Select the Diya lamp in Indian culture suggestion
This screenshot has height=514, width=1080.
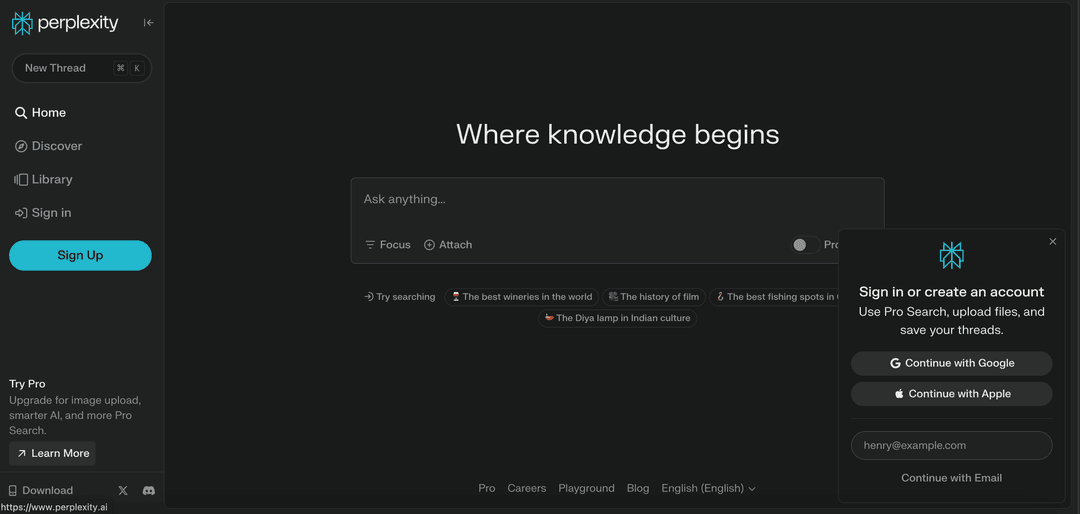pyautogui.click(x=617, y=319)
